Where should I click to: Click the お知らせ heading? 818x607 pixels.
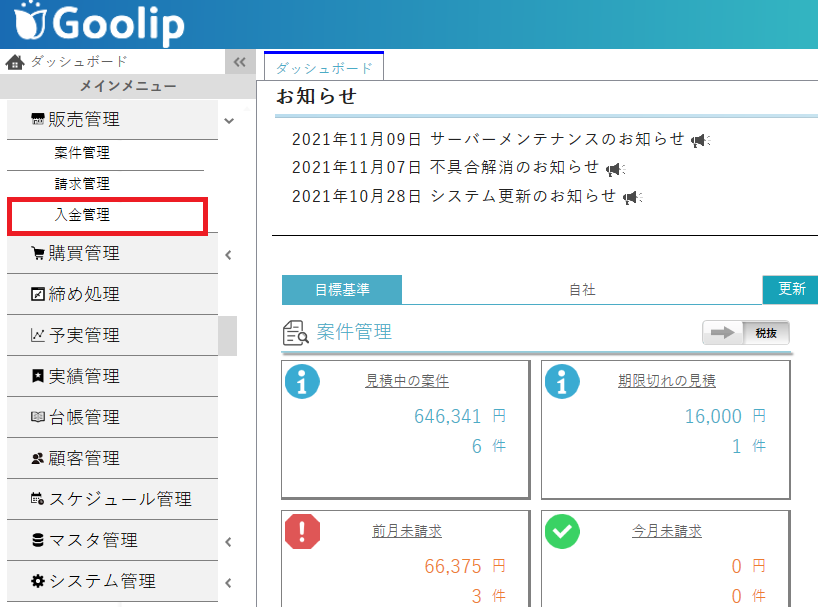click(316, 96)
